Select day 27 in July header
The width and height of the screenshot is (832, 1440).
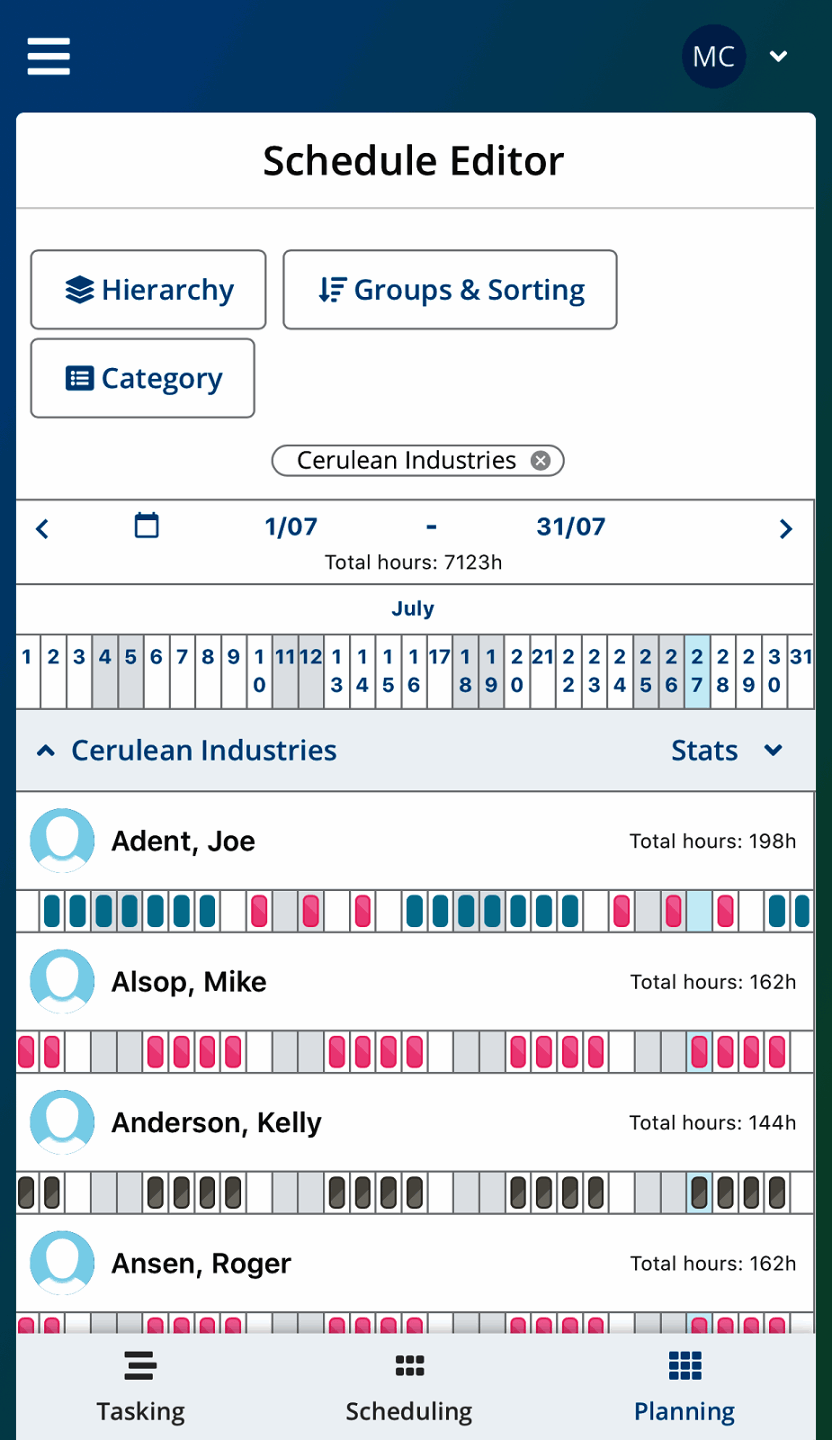698,672
